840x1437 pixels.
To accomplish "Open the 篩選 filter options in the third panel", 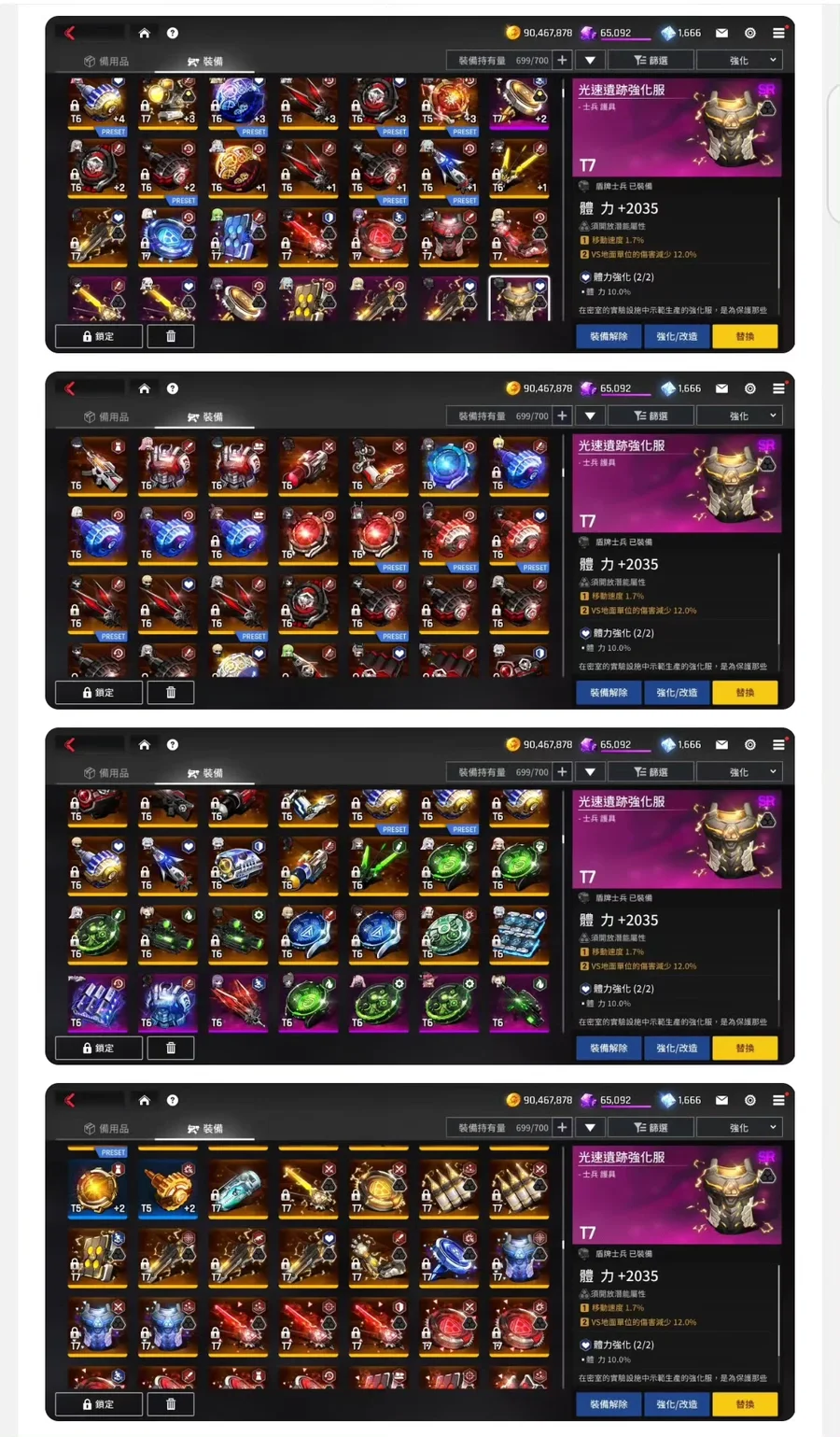I will (x=651, y=772).
